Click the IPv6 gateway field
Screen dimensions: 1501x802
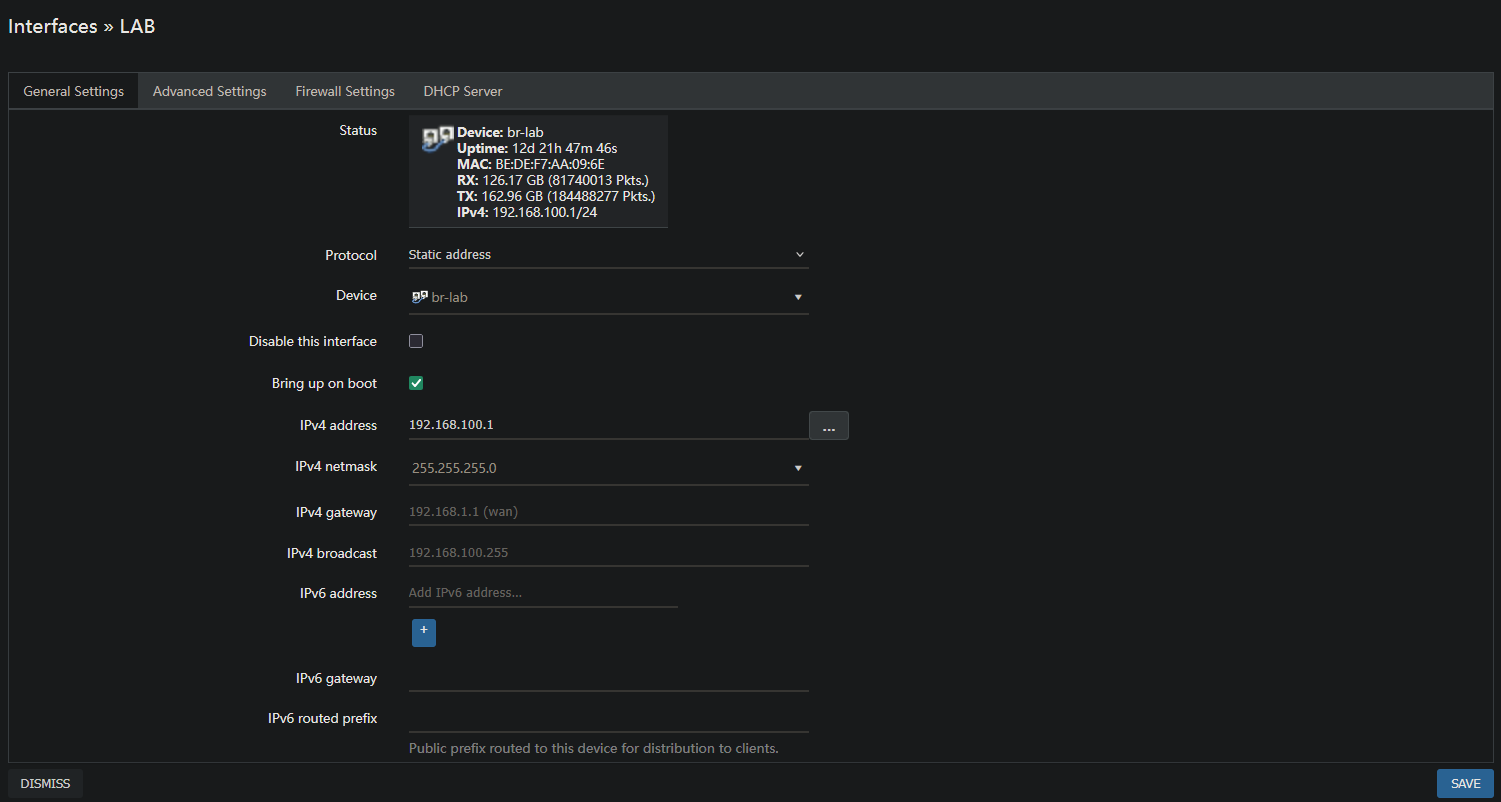click(608, 678)
